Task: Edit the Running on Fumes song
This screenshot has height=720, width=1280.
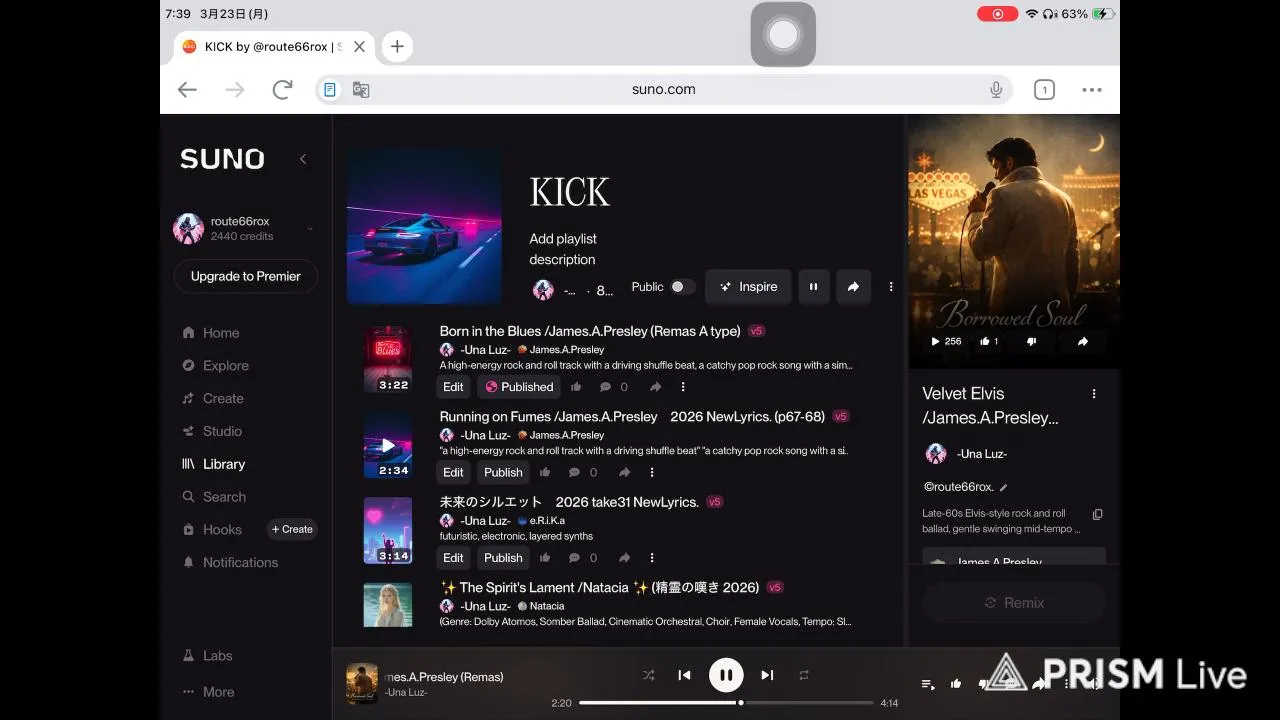Action: (x=453, y=472)
